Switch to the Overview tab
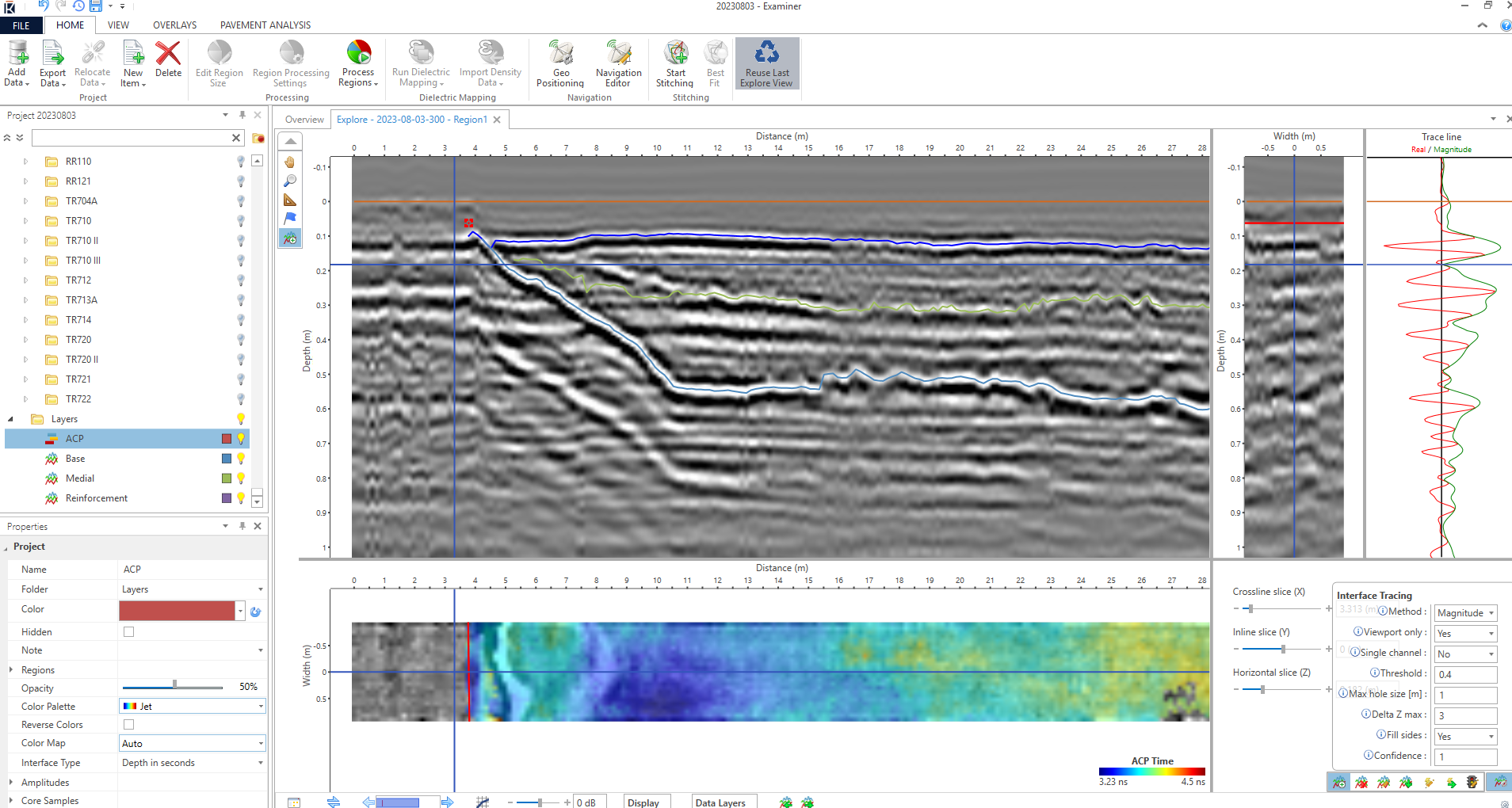Screen dimensions: 1512x808 [x=304, y=120]
